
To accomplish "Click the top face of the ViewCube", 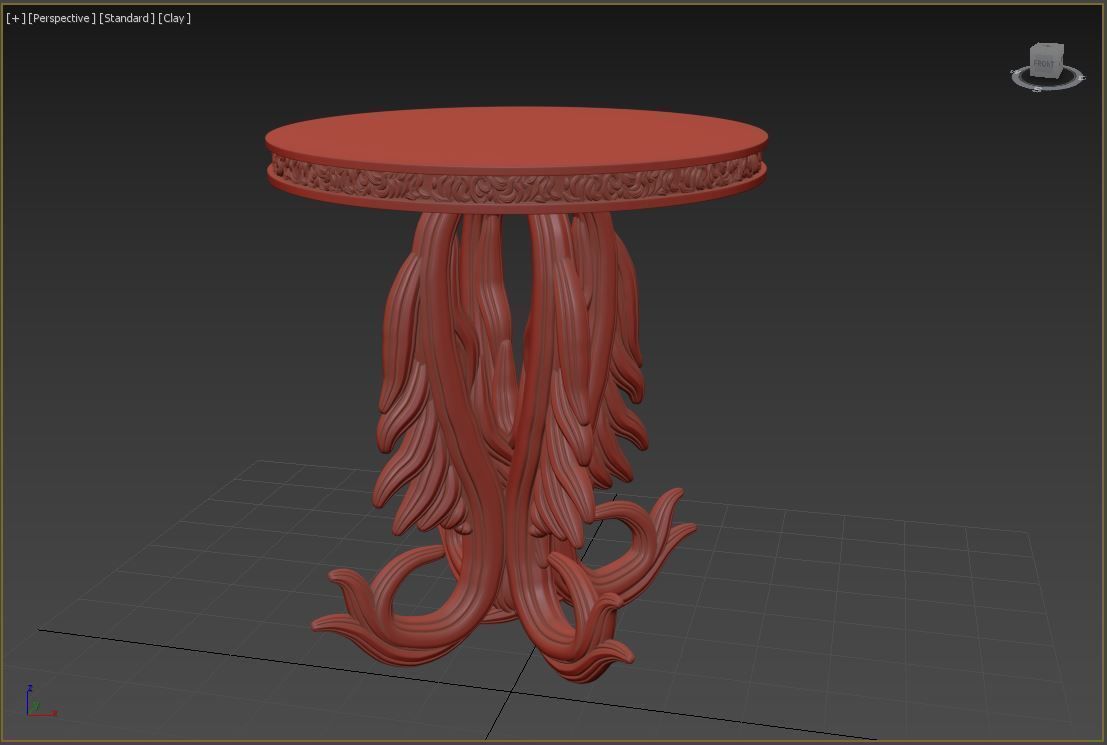I will [x=1048, y=47].
